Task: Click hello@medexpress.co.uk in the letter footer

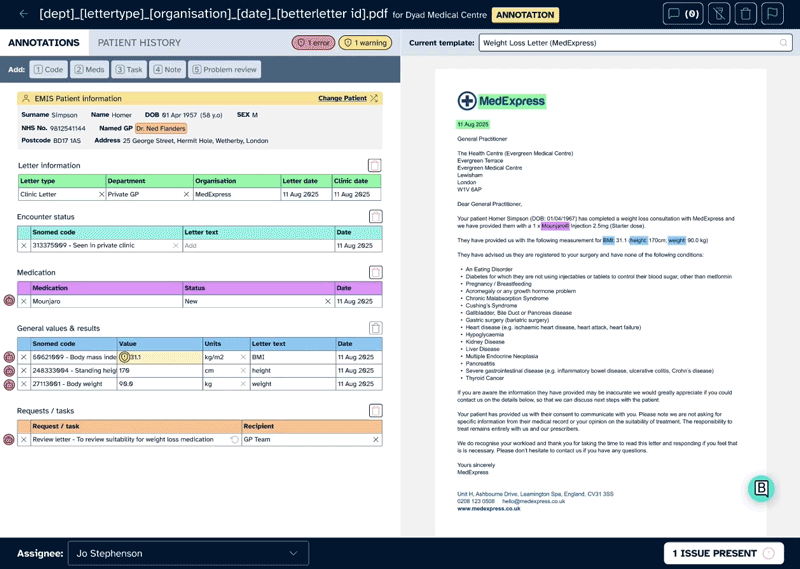Action: 533,501
